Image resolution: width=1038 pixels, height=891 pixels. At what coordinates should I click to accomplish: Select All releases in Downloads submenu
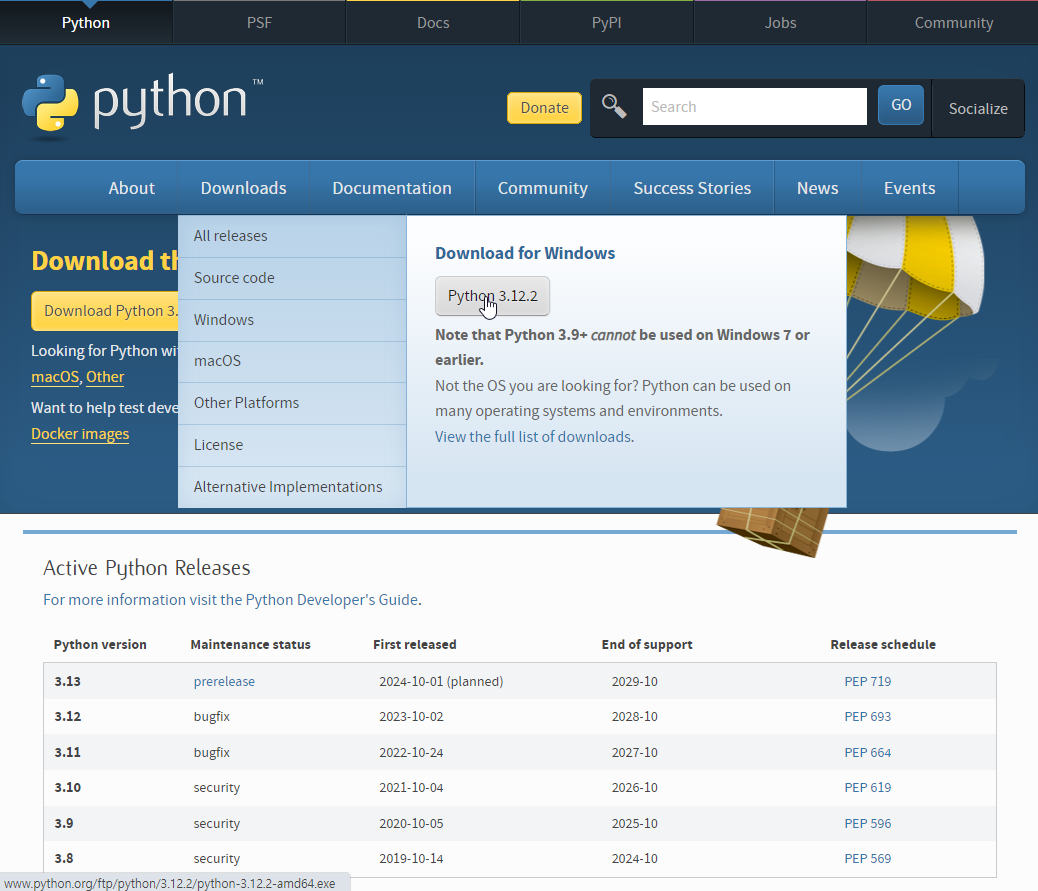click(292, 236)
